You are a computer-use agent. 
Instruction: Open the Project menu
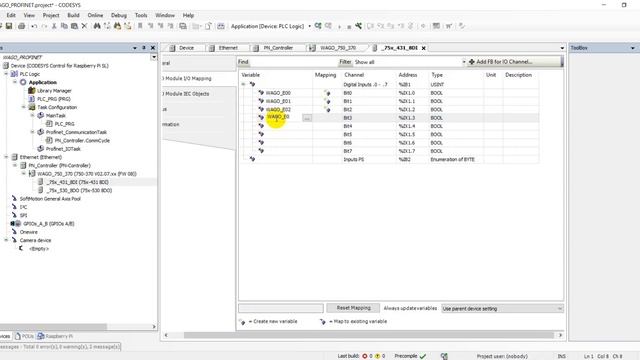[x=51, y=15]
